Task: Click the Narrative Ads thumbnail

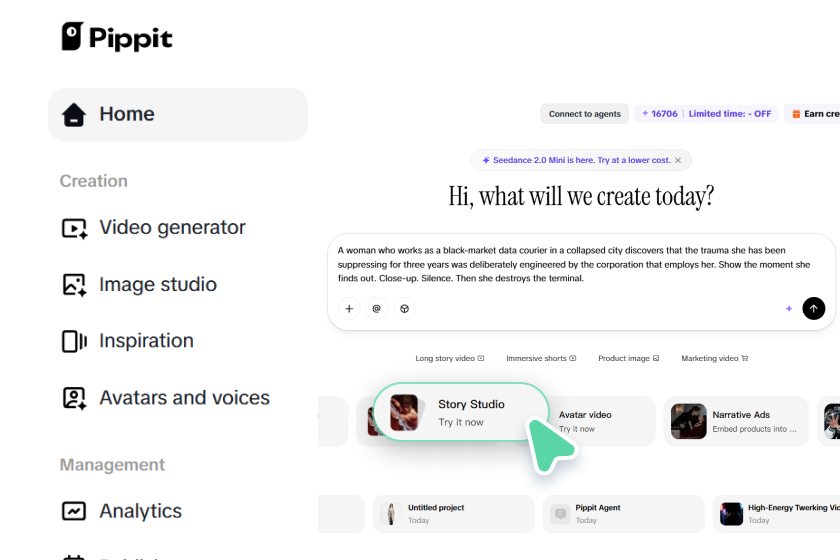Action: pyautogui.click(x=689, y=421)
